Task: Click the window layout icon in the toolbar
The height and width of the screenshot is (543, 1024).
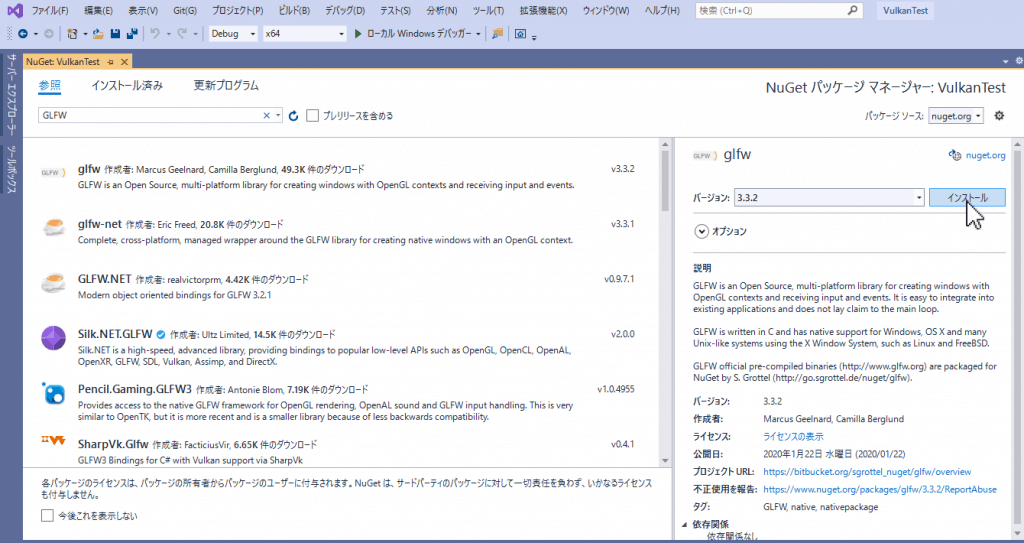Action: click(x=520, y=33)
